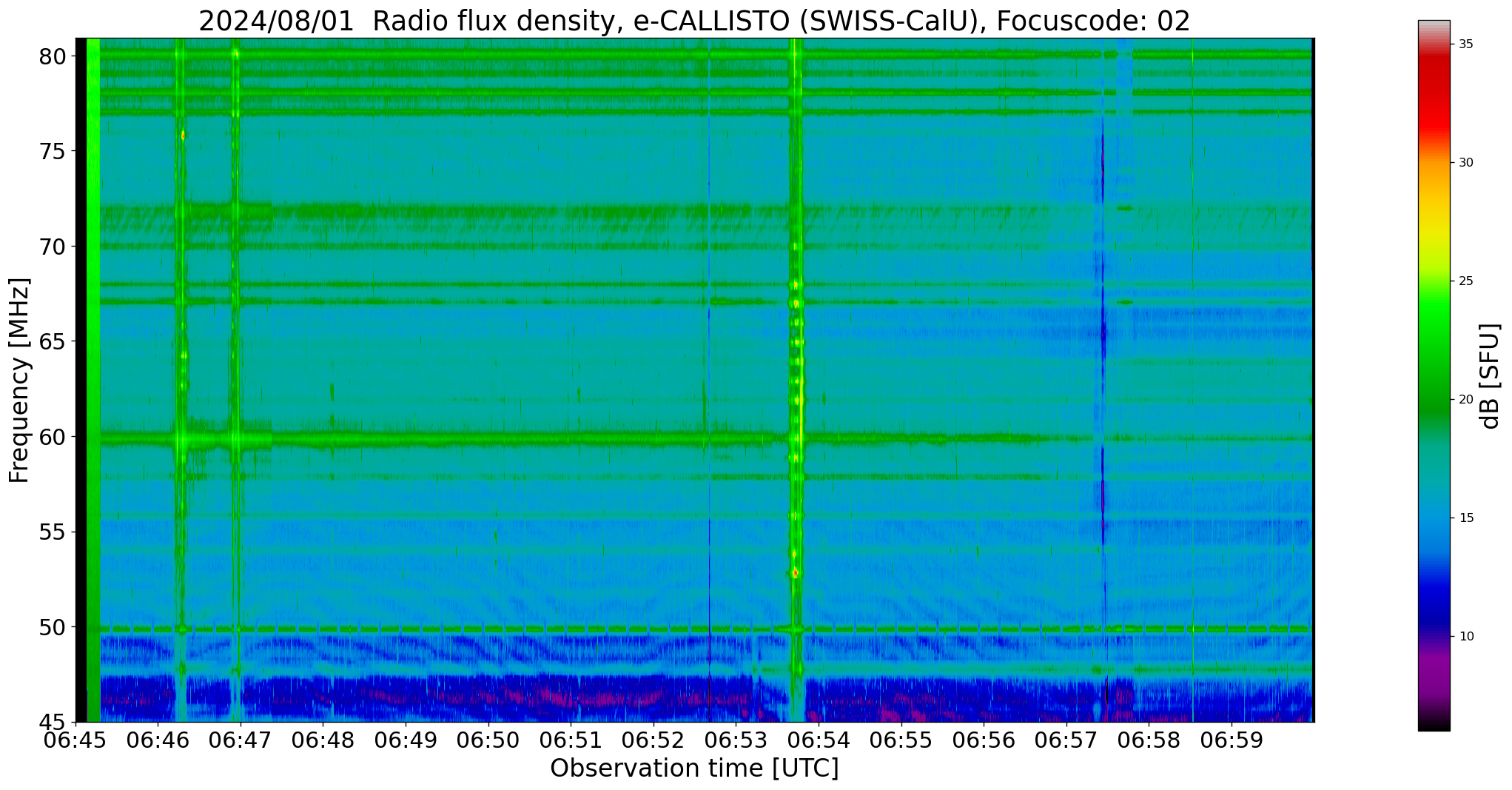Click the 06:47 time tick label
Image resolution: width=1512 pixels, height=790 pixels.
pos(241,740)
